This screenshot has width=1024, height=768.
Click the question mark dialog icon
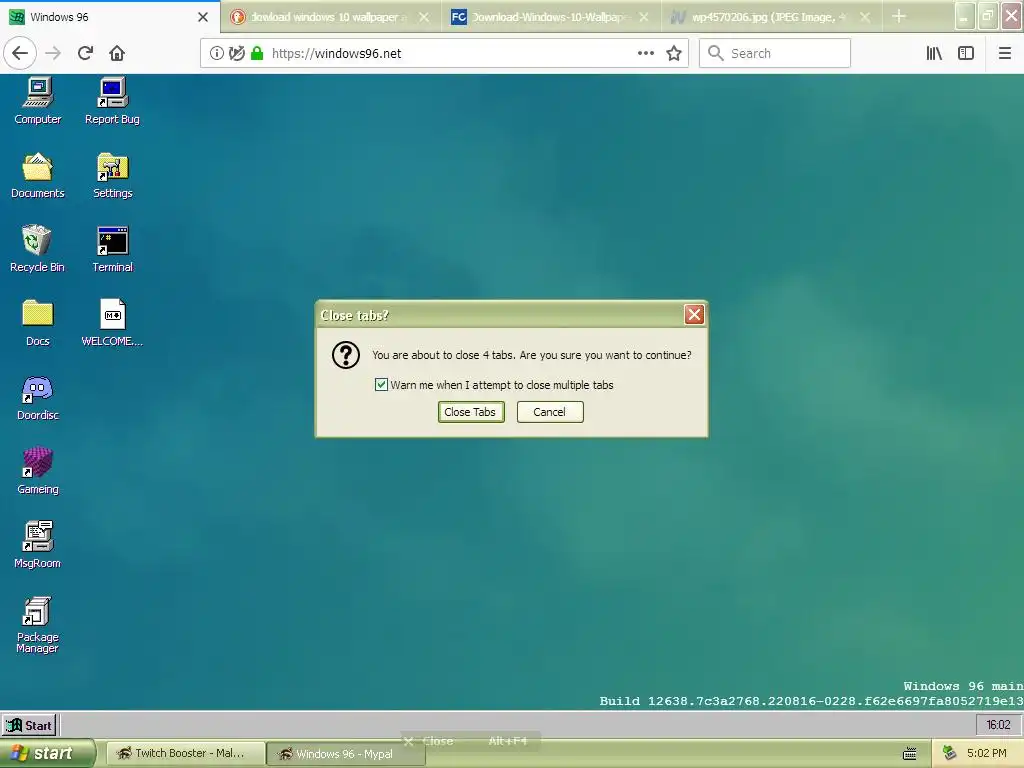(x=345, y=355)
